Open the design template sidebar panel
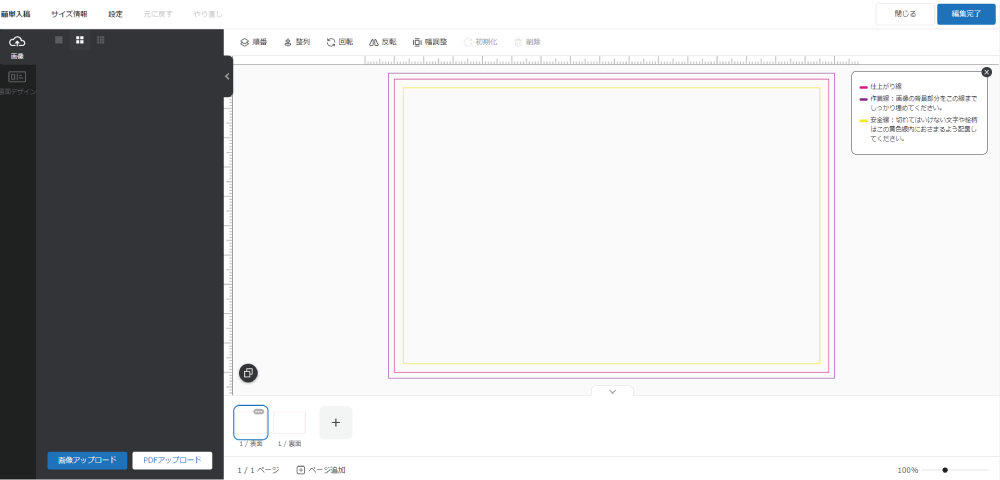1000x480 pixels. tap(17, 82)
